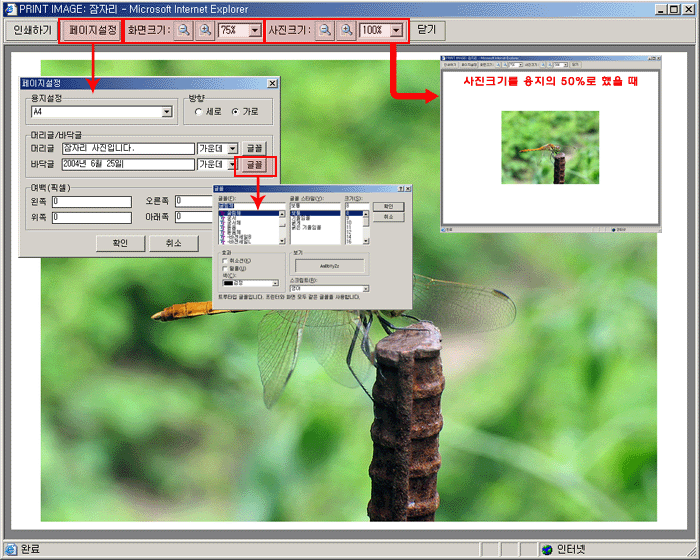The width and height of the screenshot is (700, 560).
Task: Select the 가로 landscape orientation radio button
Action: click(235, 112)
